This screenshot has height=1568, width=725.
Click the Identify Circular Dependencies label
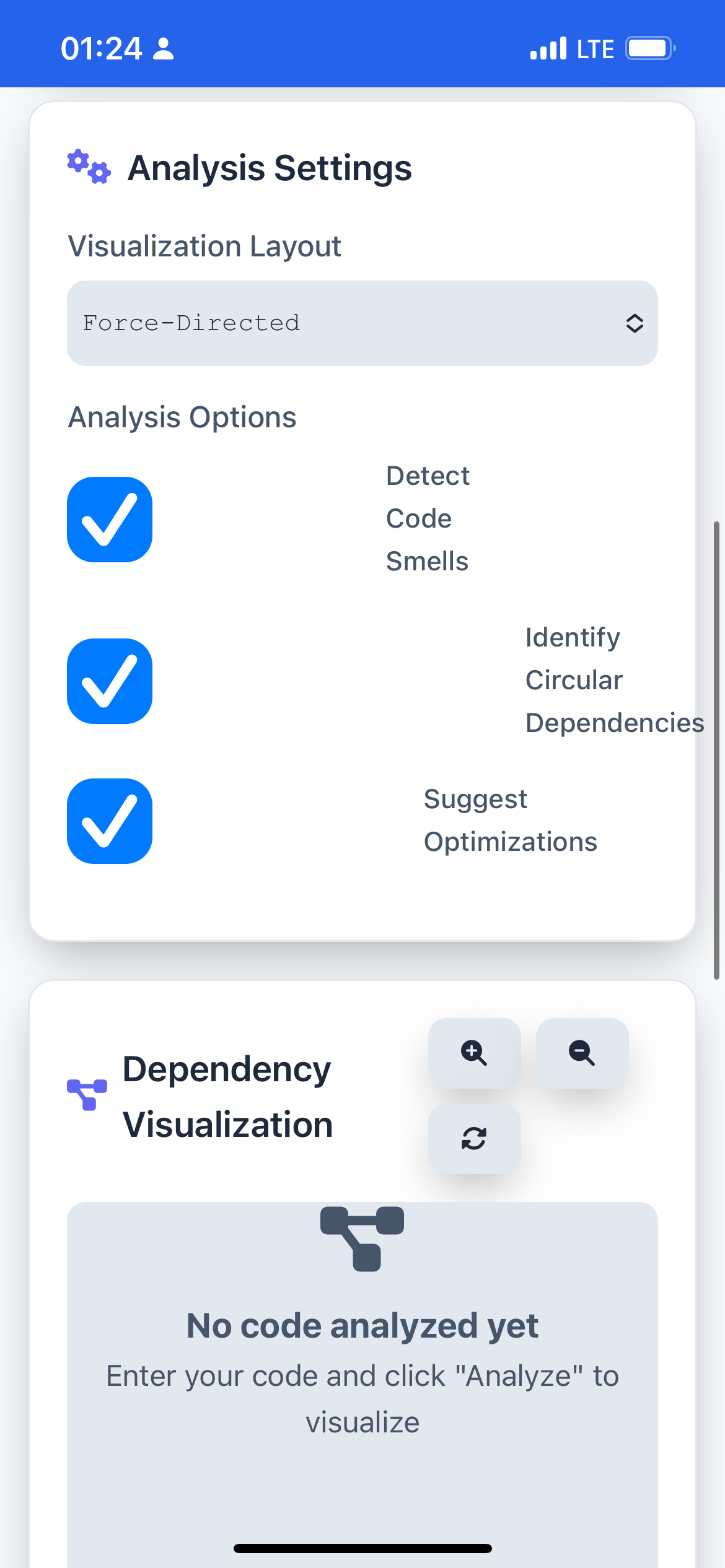[614, 680]
